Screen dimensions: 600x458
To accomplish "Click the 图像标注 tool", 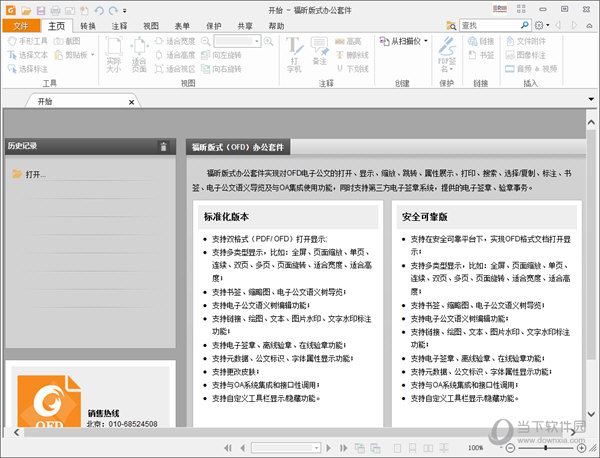I will [526, 55].
